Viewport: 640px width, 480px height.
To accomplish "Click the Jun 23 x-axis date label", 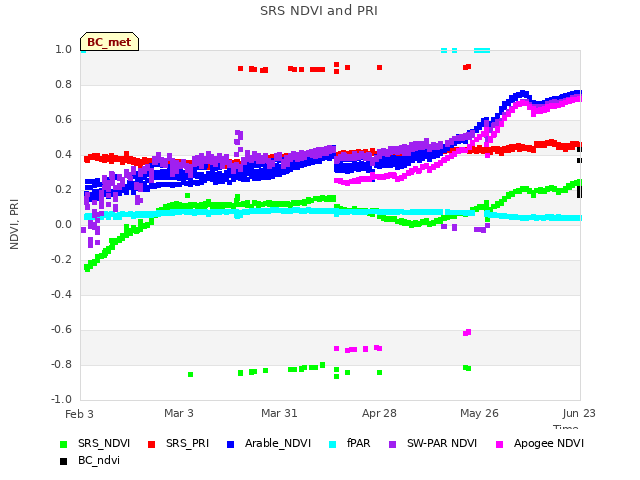I will coord(579,413).
